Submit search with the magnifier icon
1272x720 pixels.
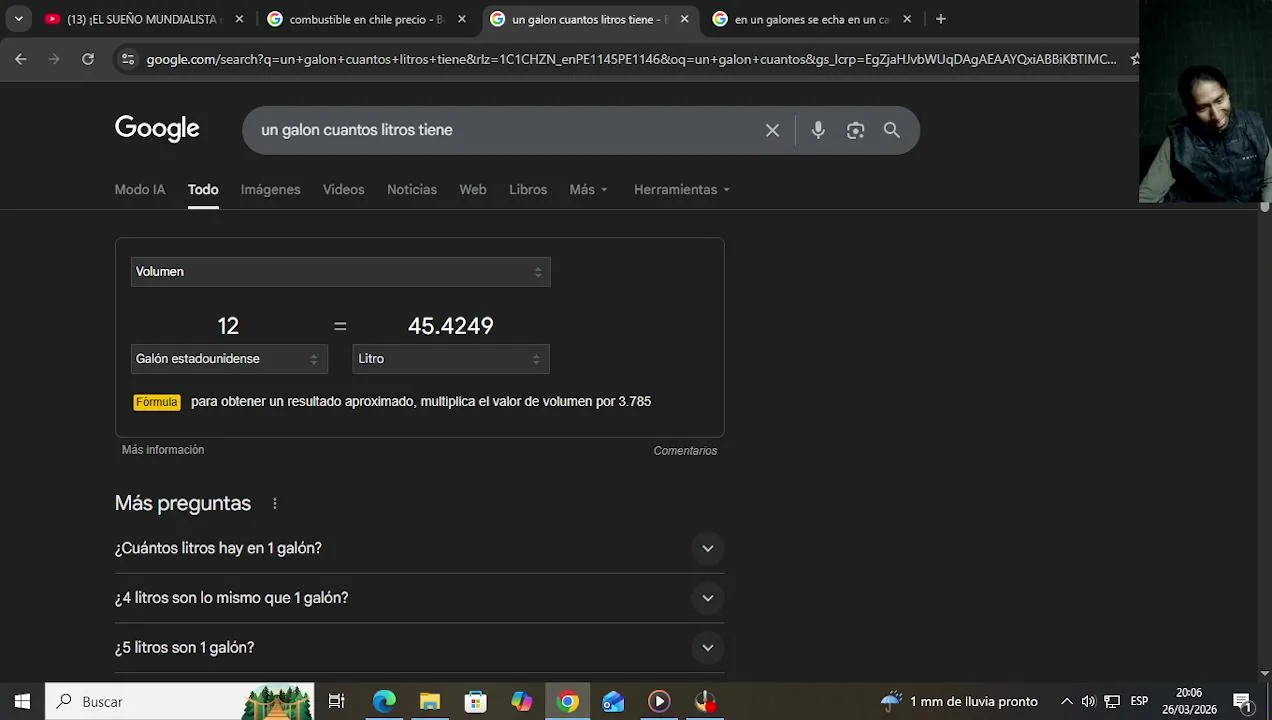pos(892,130)
